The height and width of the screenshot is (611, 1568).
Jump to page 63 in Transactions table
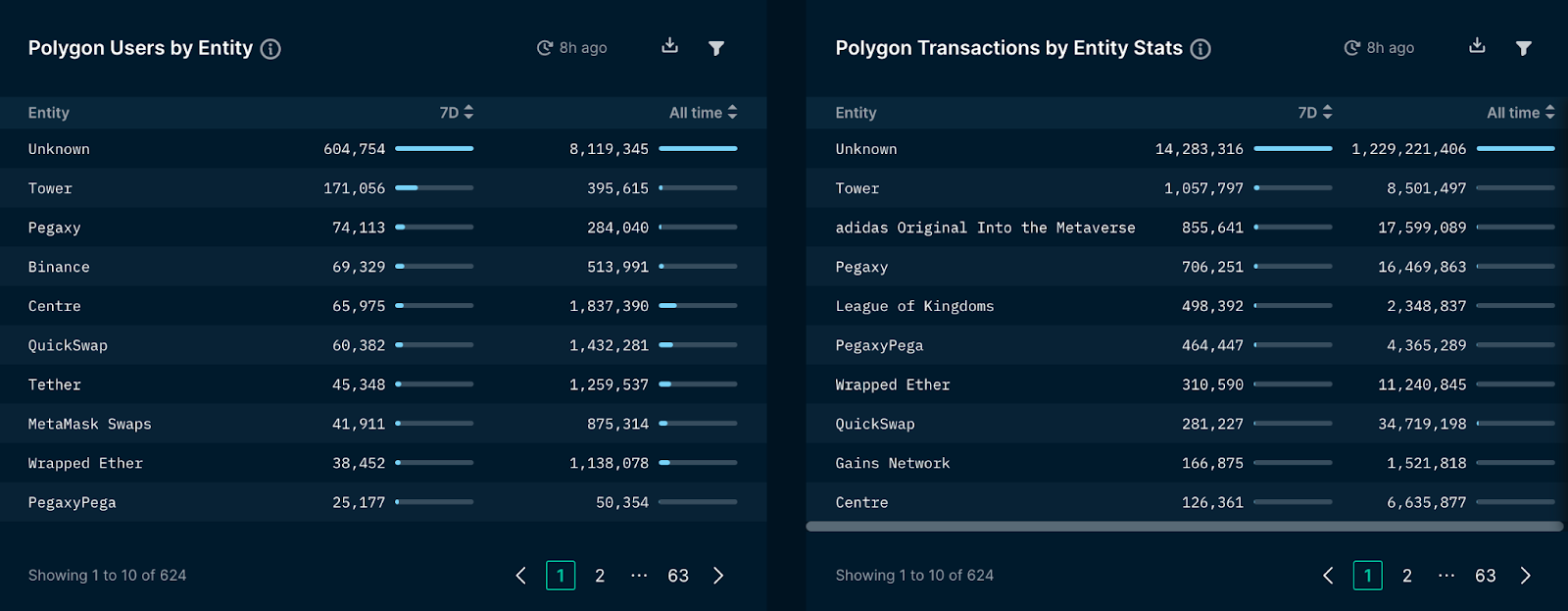[1486, 576]
